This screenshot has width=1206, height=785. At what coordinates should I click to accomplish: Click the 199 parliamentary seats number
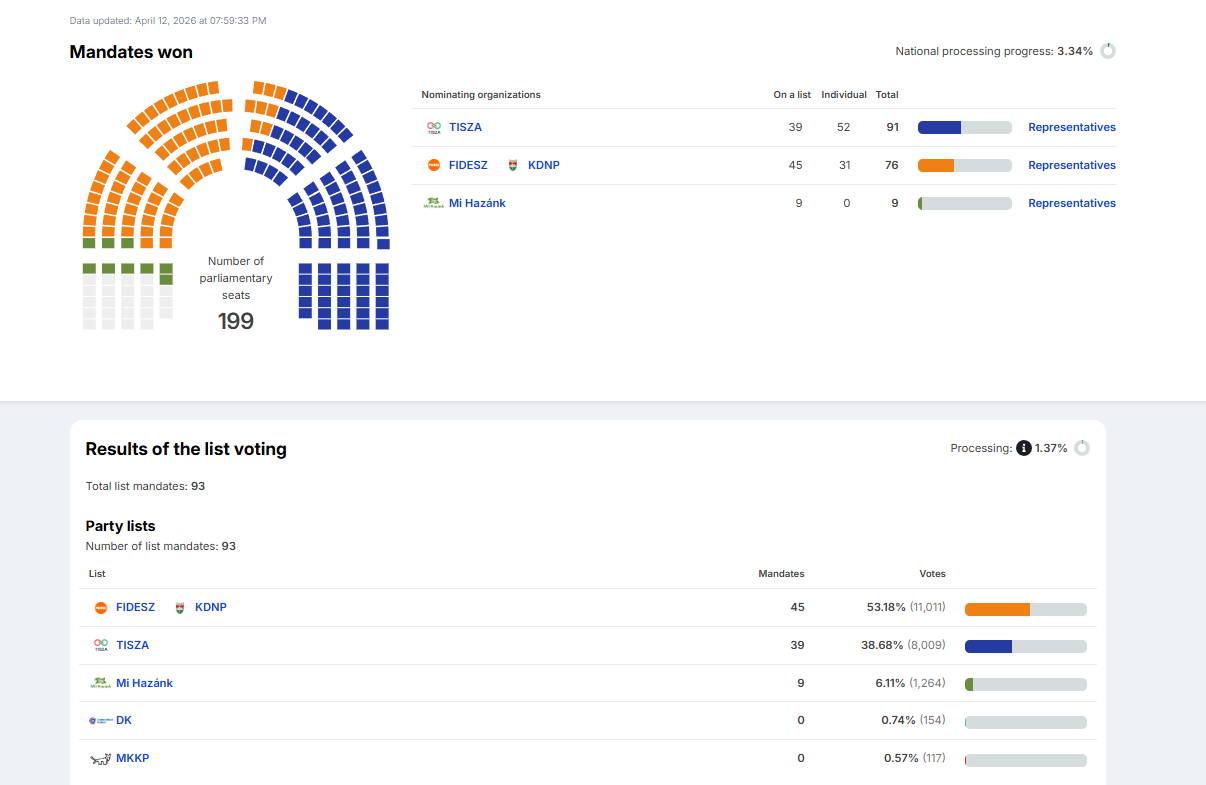(x=236, y=321)
